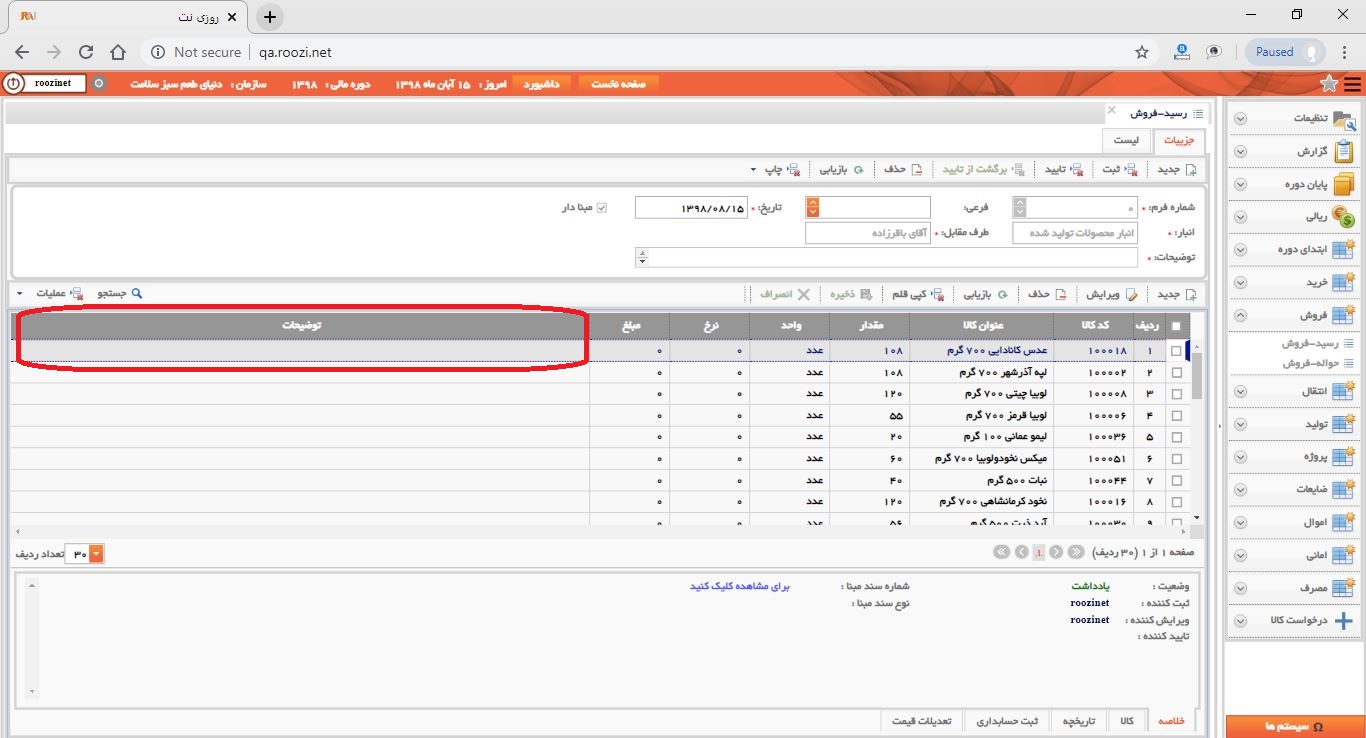Click the صفحه نخست button

[618, 84]
